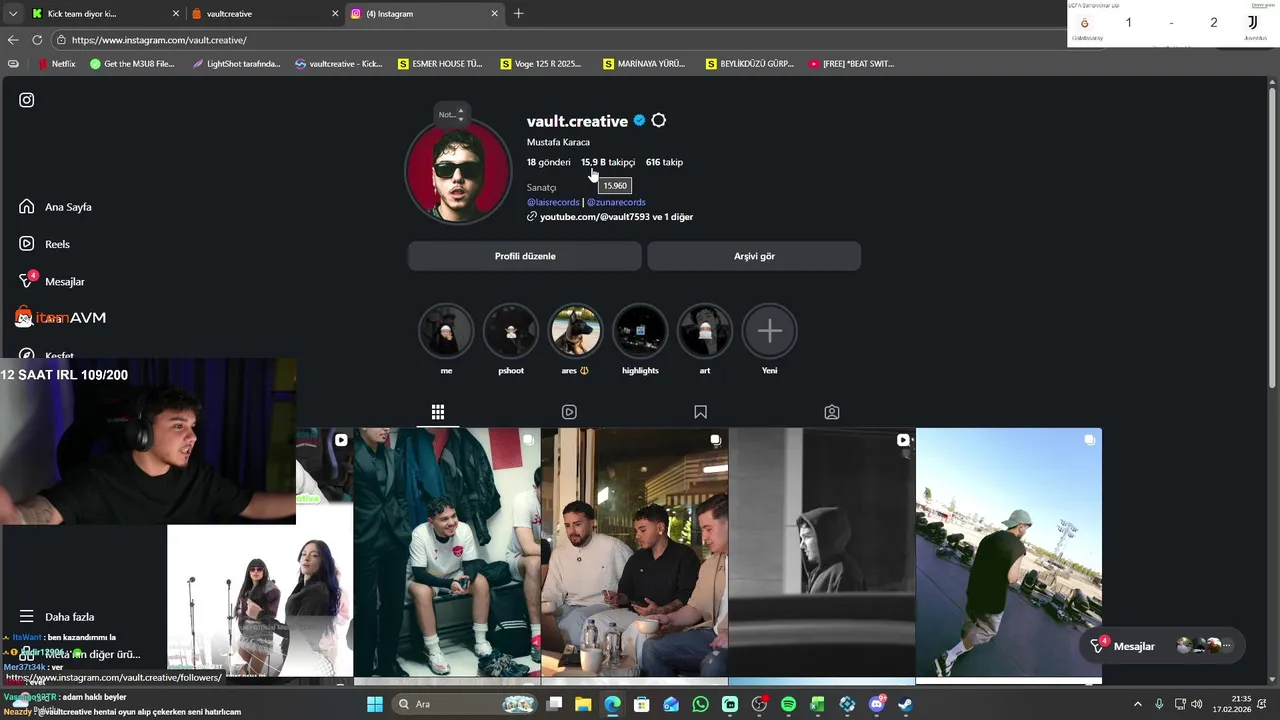Screen dimensions: 1280x720
Task: Open the Windows Start menu
Action: (375, 704)
